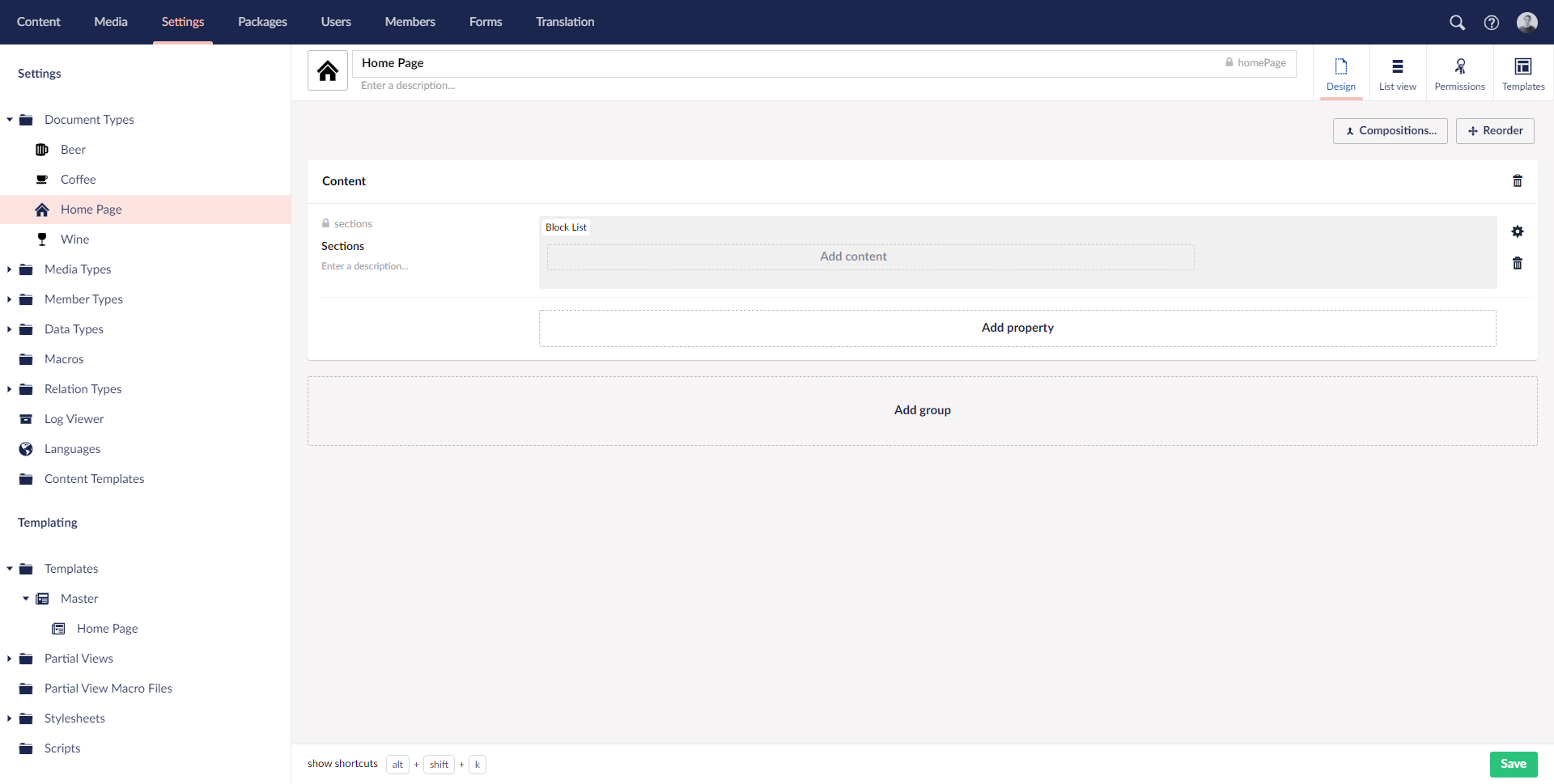Click the home icon beside the document name
Image resolution: width=1554 pixels, height=784 pixels.
[x=327, y=70]
